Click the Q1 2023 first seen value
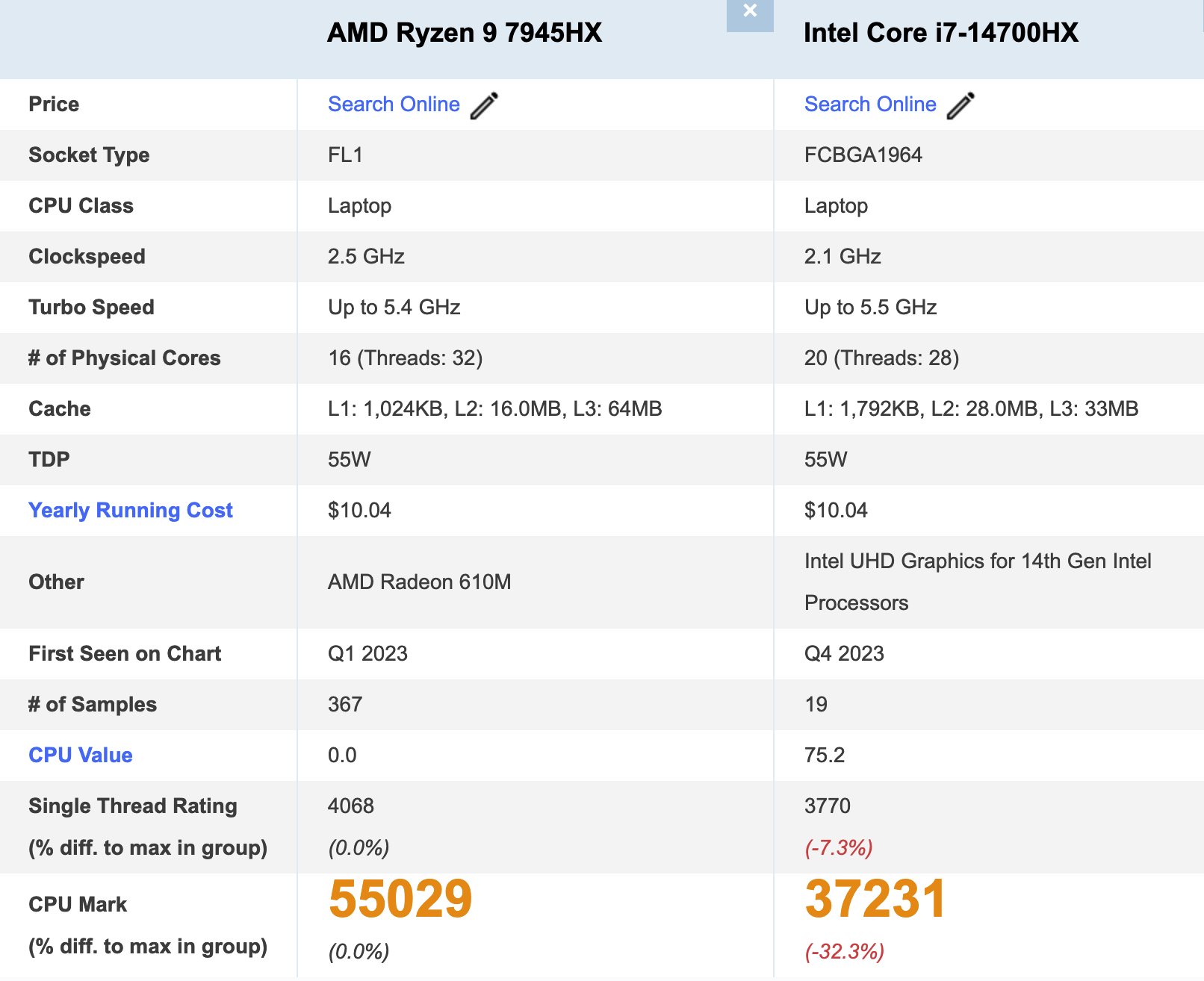1204x981 pixels. [x=367, y=654]
